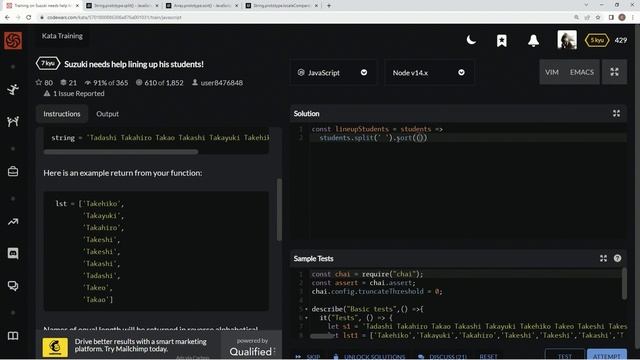Open the Node v14.x version dropdown

coord(429,73)
